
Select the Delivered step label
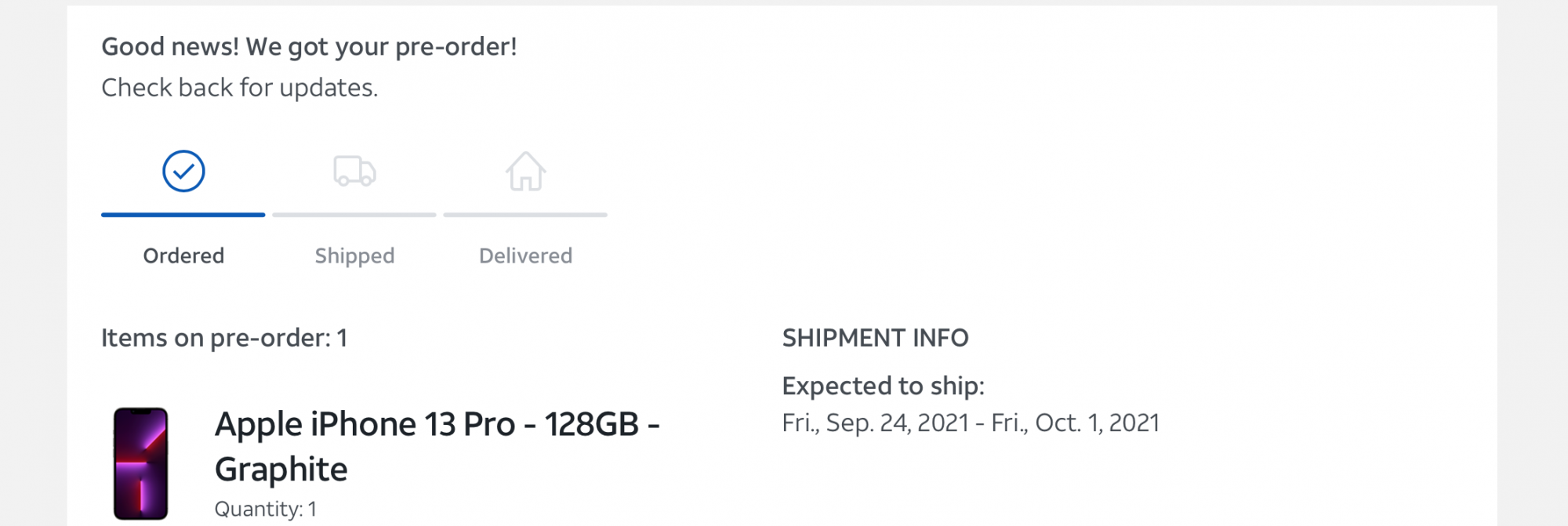point(525,256)
